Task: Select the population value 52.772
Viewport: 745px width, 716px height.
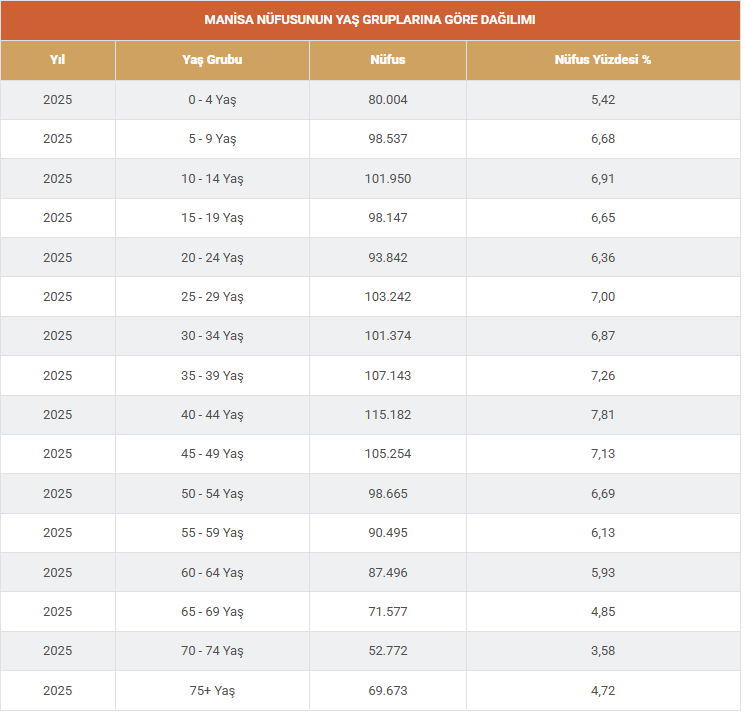Action: coord(388,651)
